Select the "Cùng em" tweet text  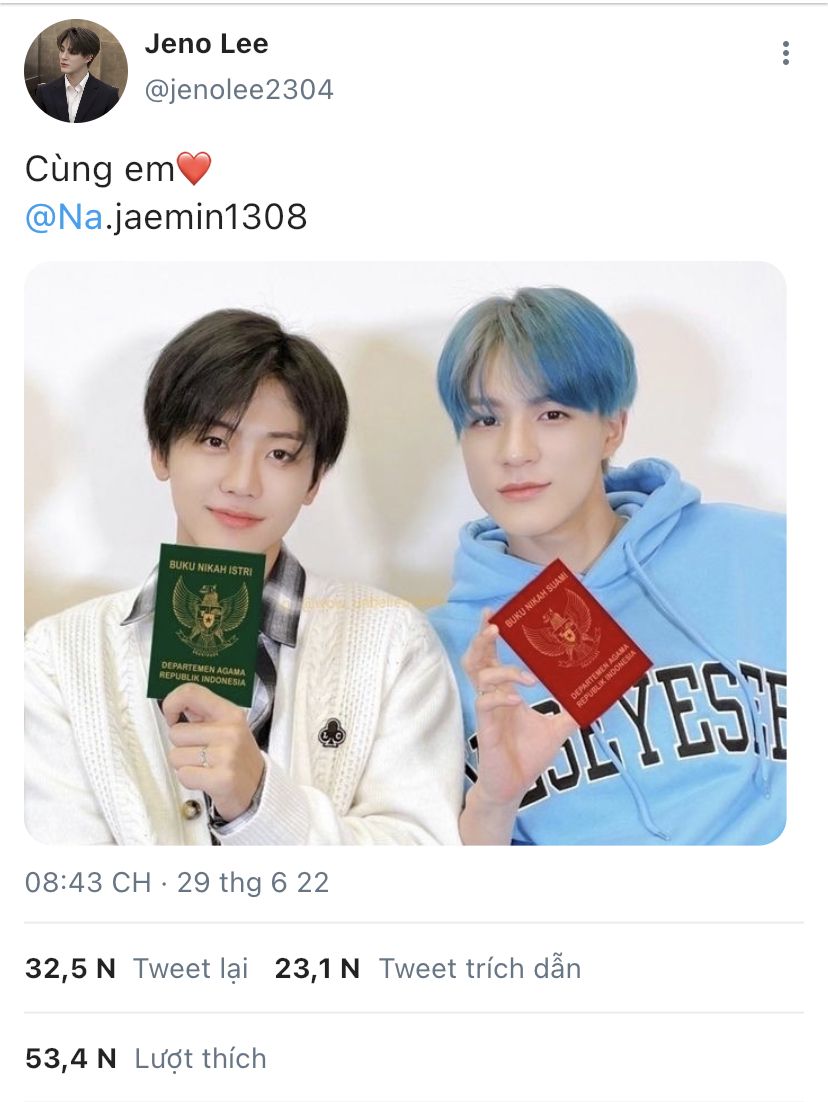pos(100,170)
